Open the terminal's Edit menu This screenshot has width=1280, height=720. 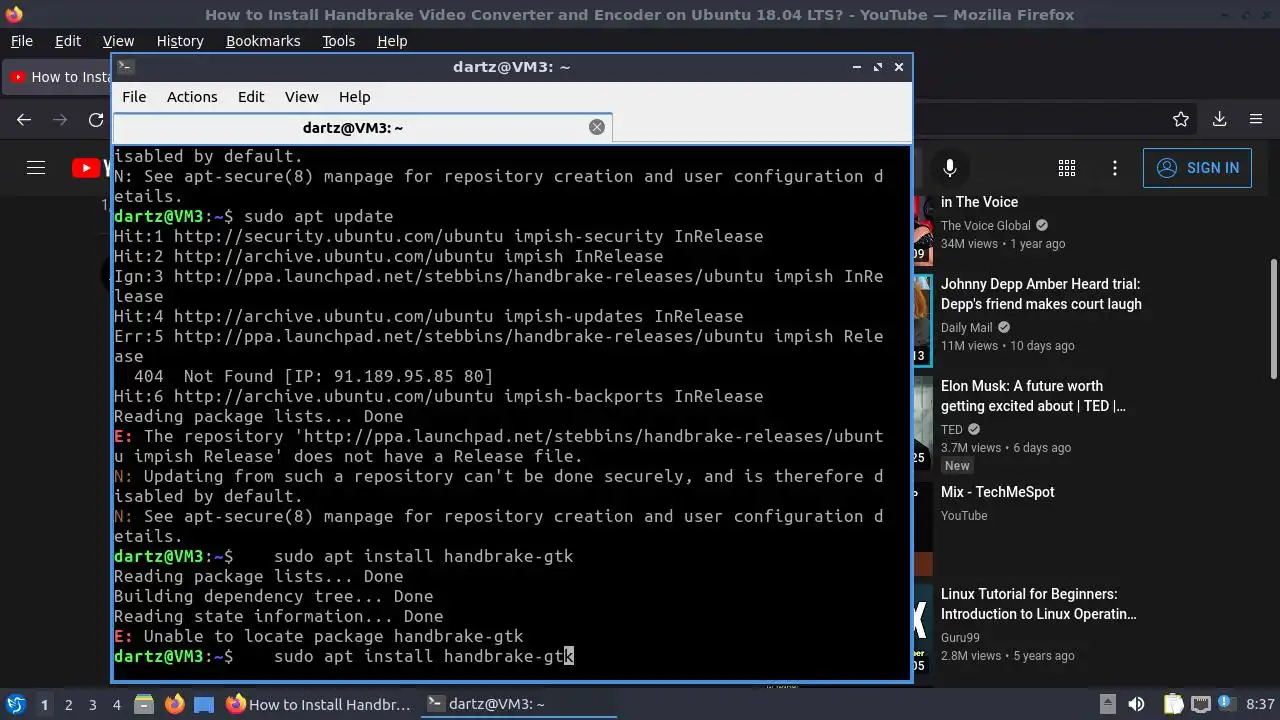251,97
